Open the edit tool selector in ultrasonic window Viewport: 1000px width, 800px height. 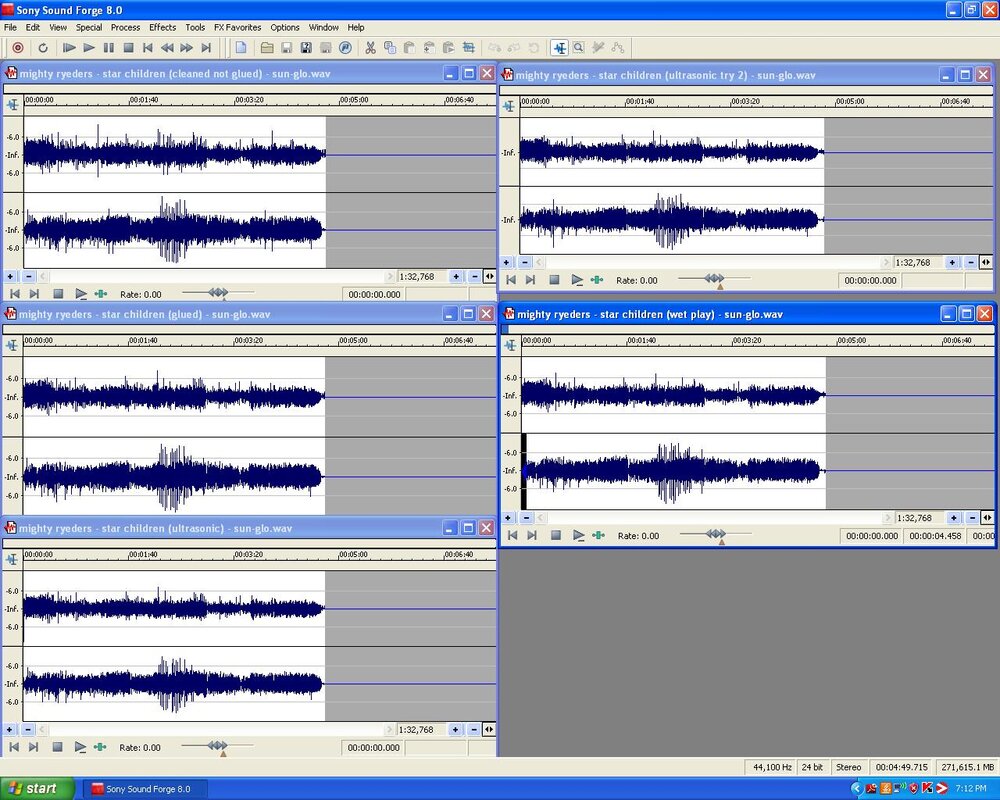point(13,559)
